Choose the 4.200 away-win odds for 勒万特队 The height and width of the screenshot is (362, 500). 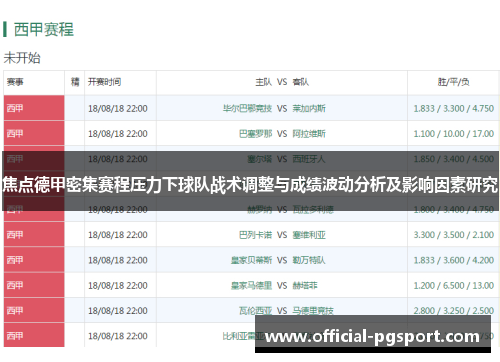point(483,260)
